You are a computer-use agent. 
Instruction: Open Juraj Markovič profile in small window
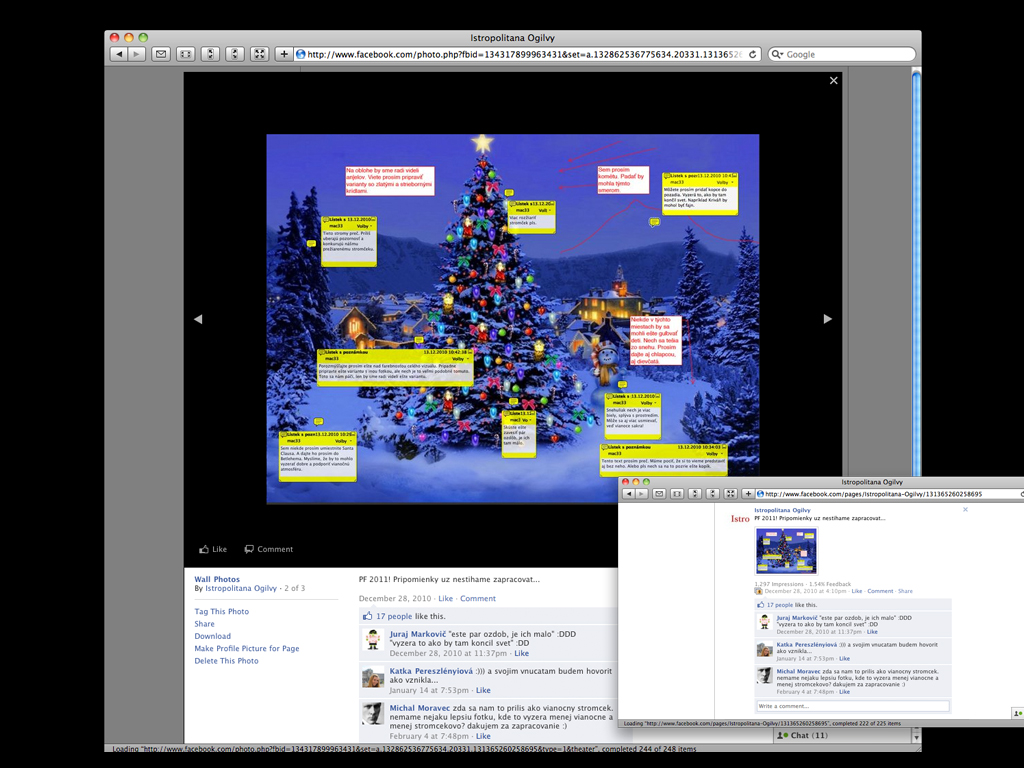click(797, 618)
